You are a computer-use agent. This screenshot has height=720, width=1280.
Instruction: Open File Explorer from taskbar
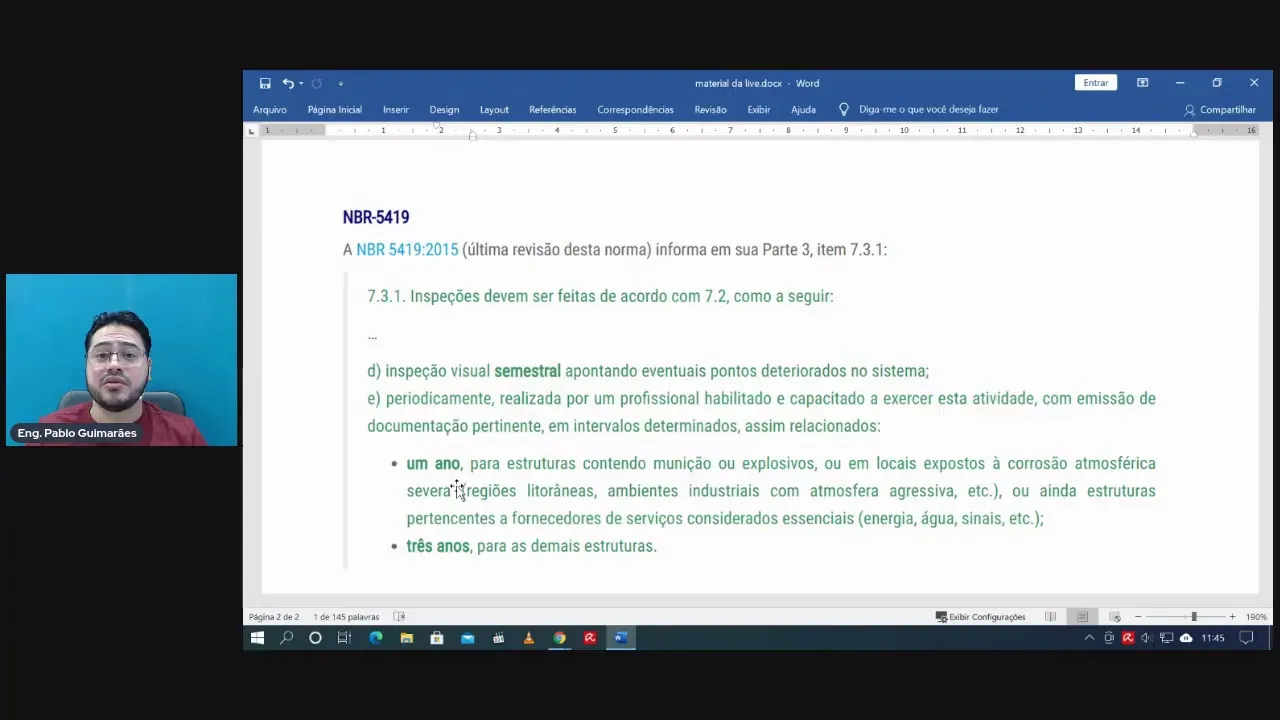[406, 638]
